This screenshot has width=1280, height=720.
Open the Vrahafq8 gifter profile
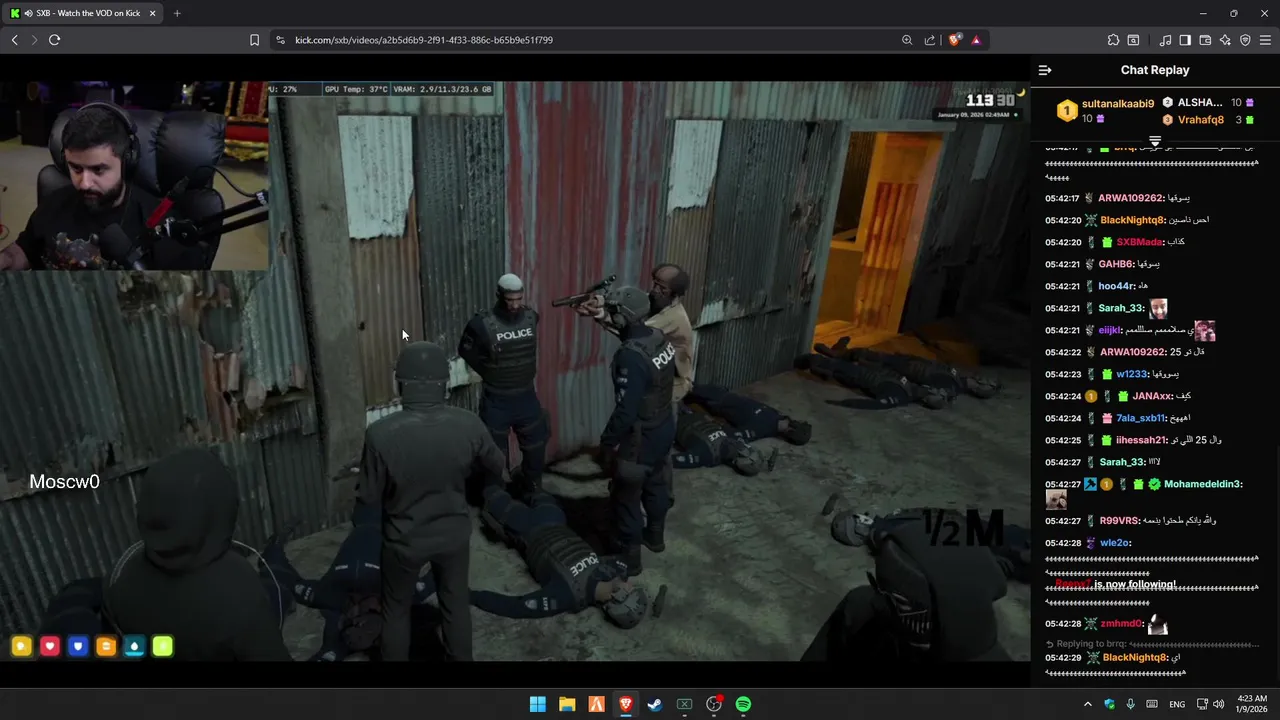[x=1201, y=120]
